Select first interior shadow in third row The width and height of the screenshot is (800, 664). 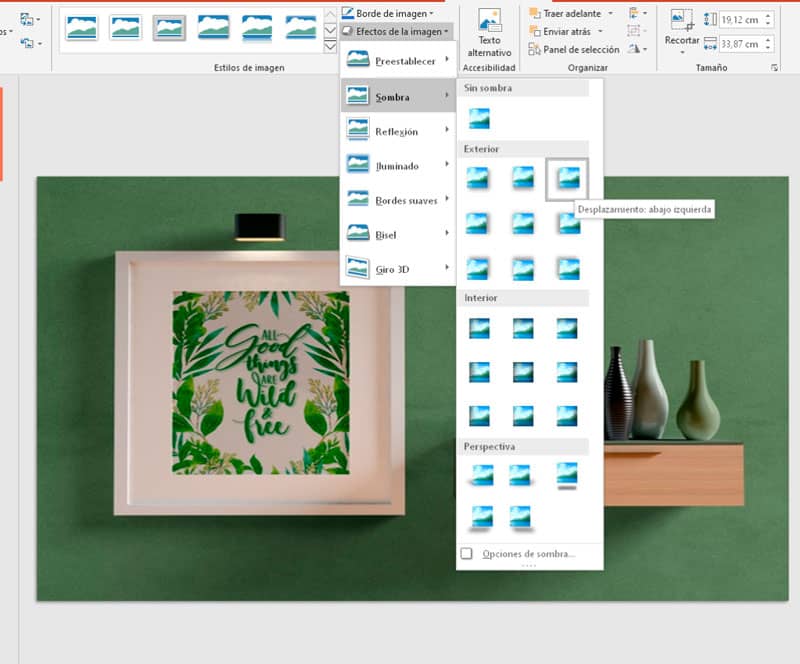[x=479, y=415]
